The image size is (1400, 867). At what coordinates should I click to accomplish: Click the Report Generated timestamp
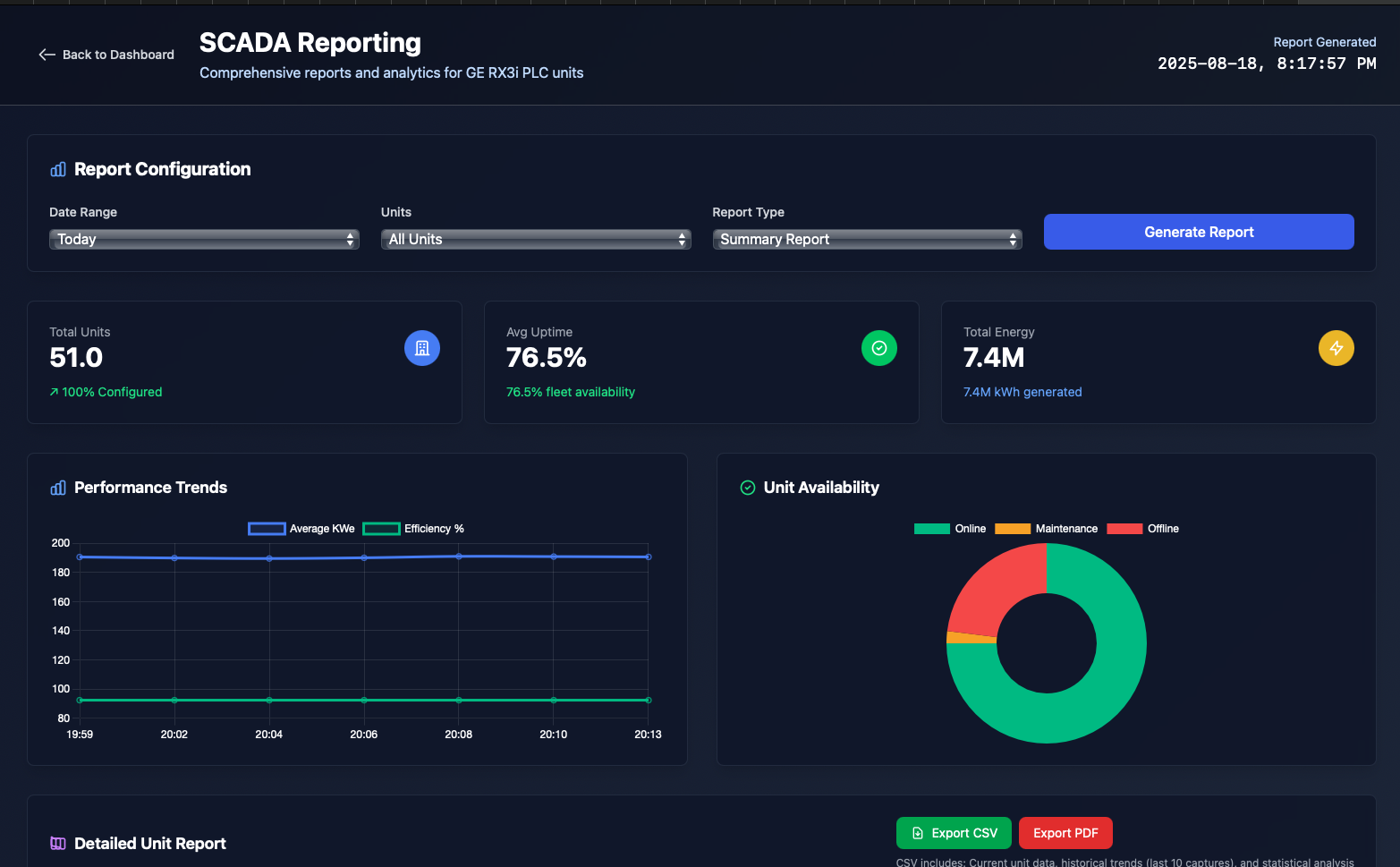[x=1267, y=64]
